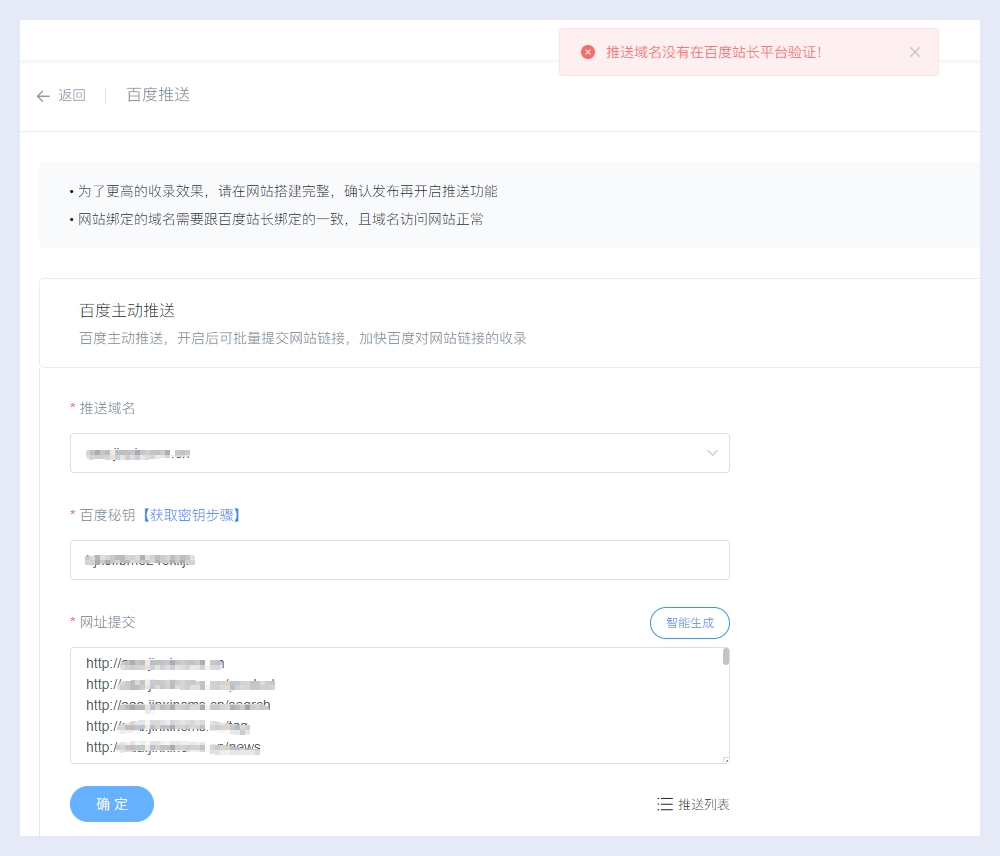Go back using the 返回 arrow

pos(43,96)
